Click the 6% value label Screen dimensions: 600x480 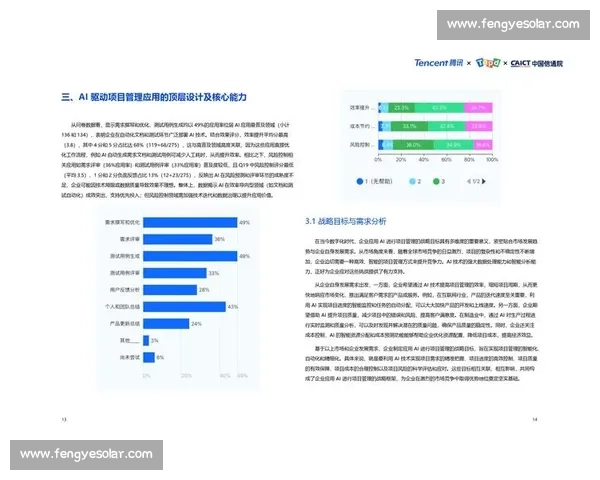point(160,358)
